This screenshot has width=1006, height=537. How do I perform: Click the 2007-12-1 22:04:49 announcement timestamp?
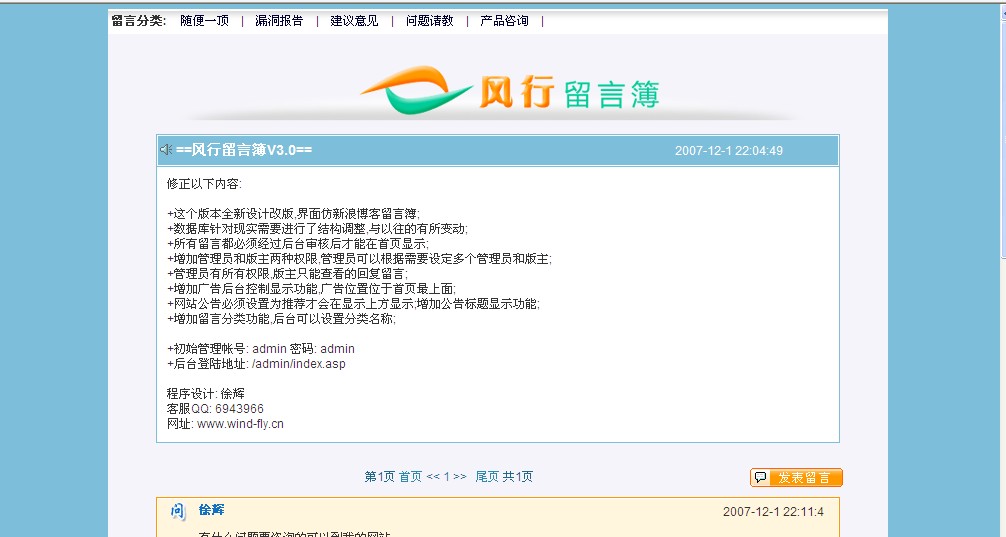tap(729, 151)
